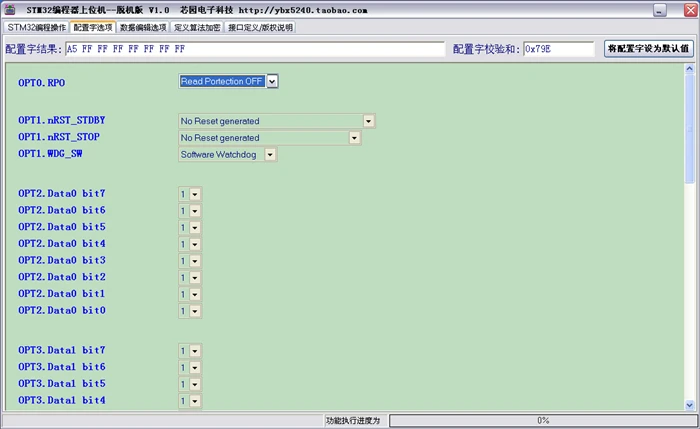Click the progress bar showing 0%
The image size is (700, 429).
tap(543, 421)
